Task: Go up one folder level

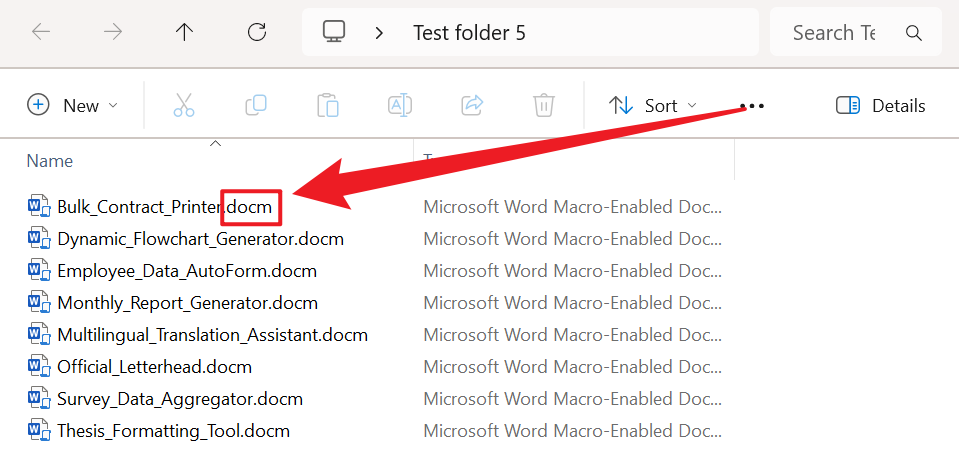Action: [185, 33]
